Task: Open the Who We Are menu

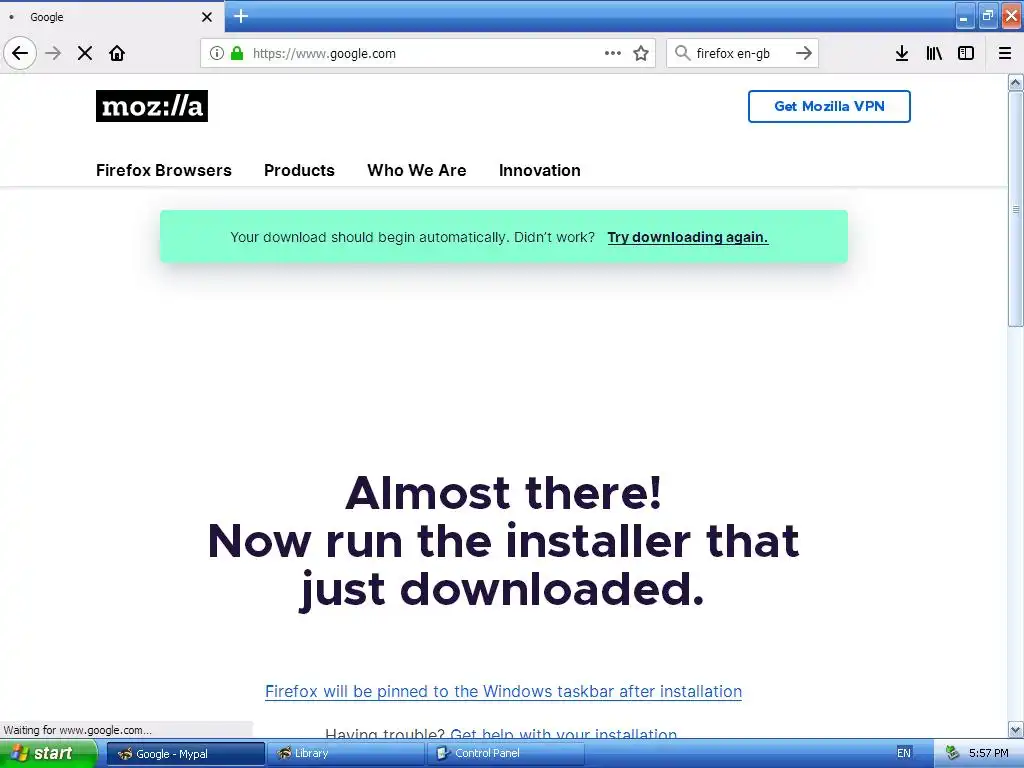Action: (x=417, y=170)
